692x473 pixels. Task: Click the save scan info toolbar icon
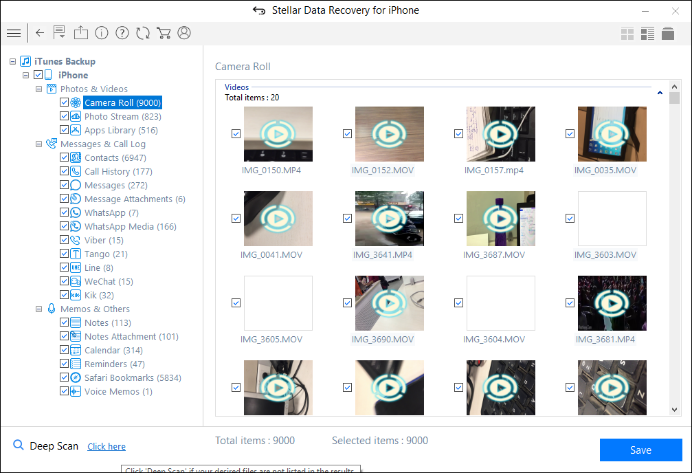[x=59, y=33]
